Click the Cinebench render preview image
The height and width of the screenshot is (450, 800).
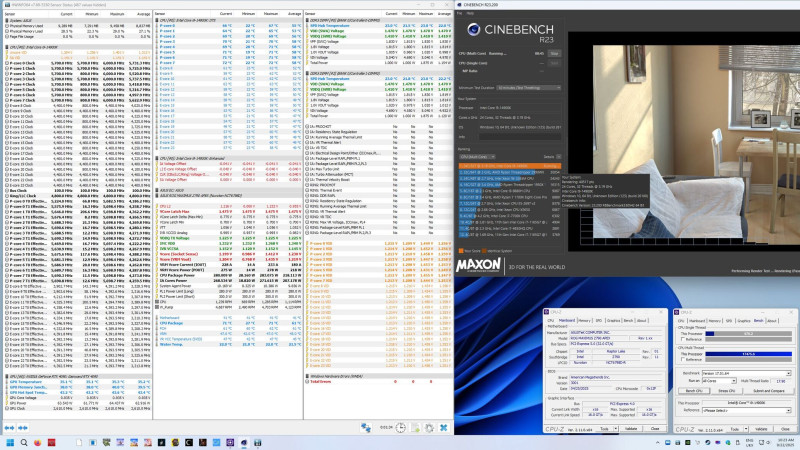point(696,141)
